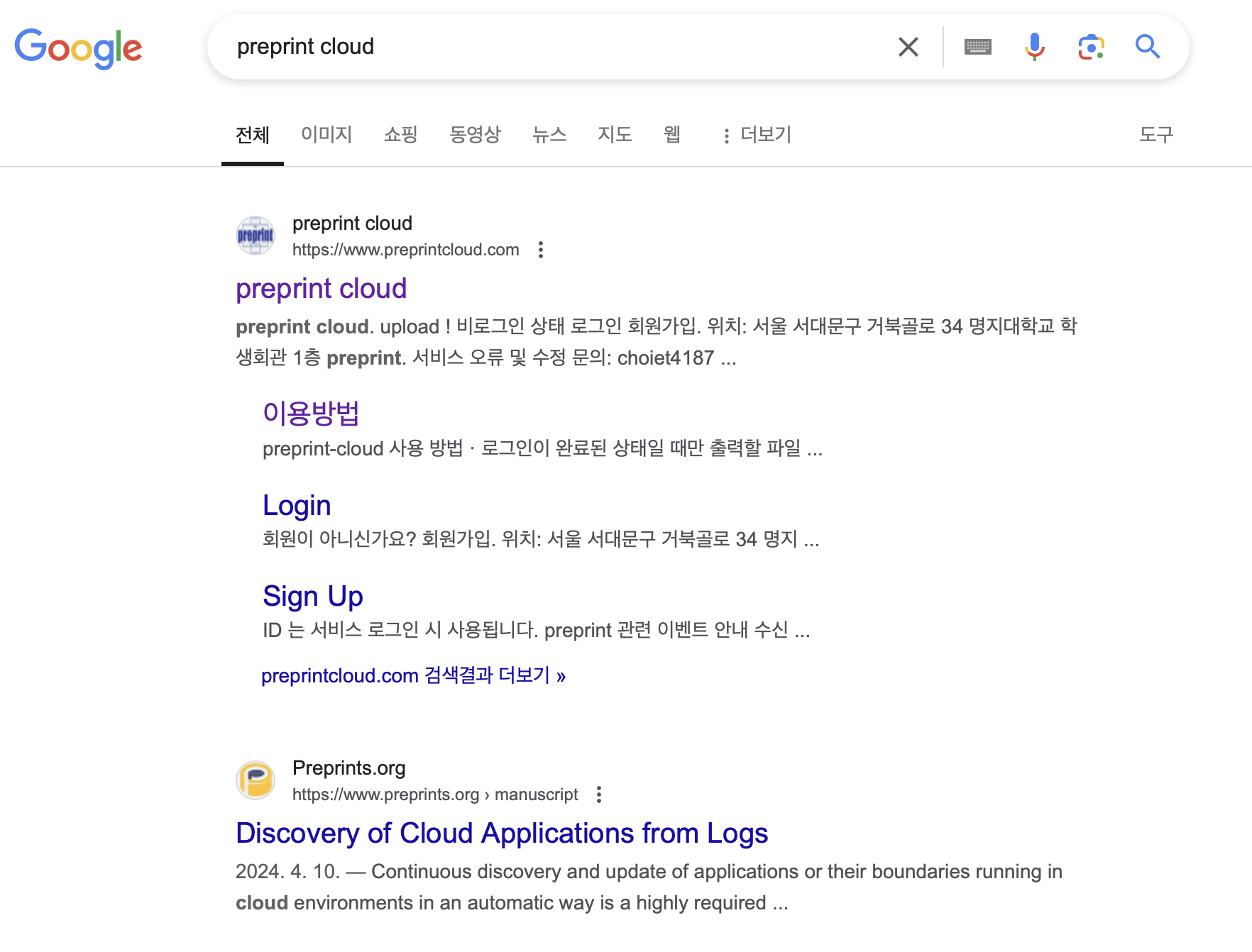Image resolution: width=1252 pixels, height=952 pixels.
Task: Click the Preprints.org site favicon
Action: click(256, 780)
